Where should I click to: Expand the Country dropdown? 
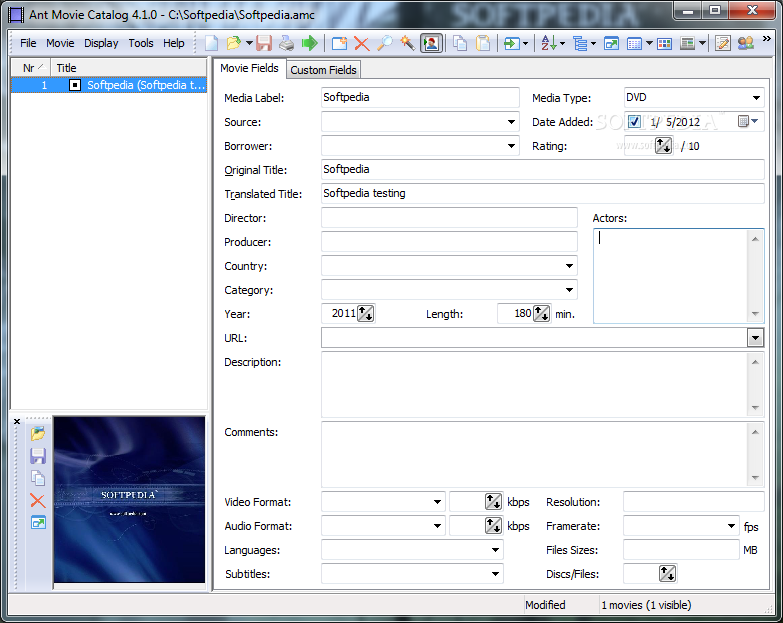coord(569,266)
